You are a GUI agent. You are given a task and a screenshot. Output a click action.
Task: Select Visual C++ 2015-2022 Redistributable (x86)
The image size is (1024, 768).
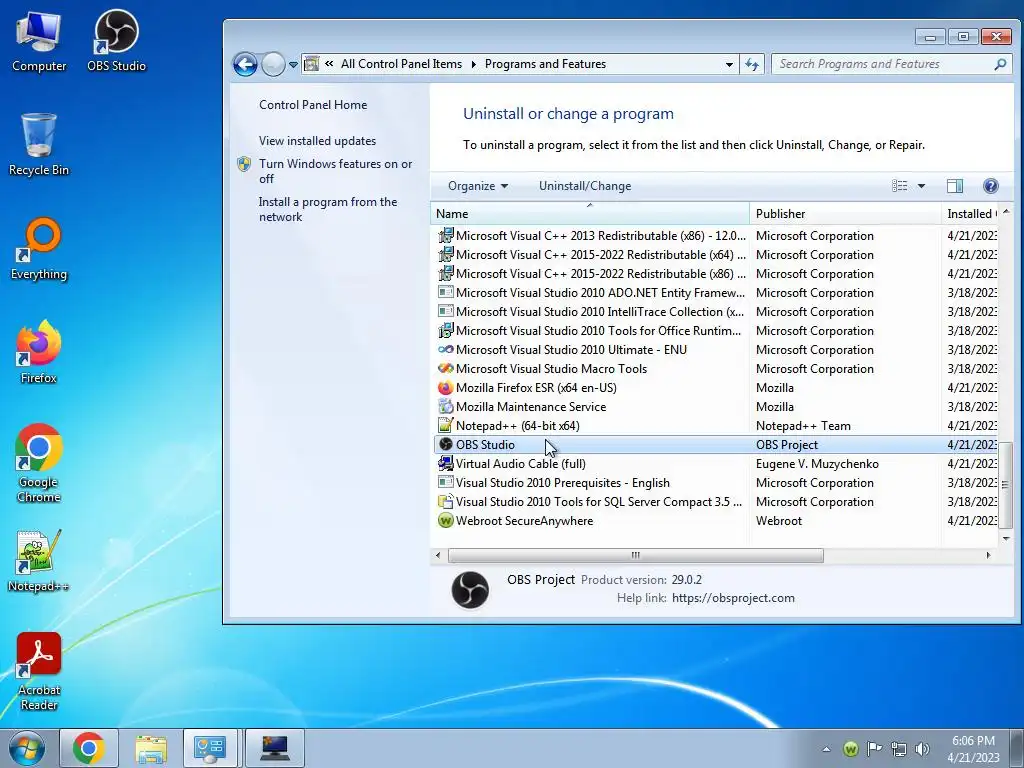(x=715, y=274)
